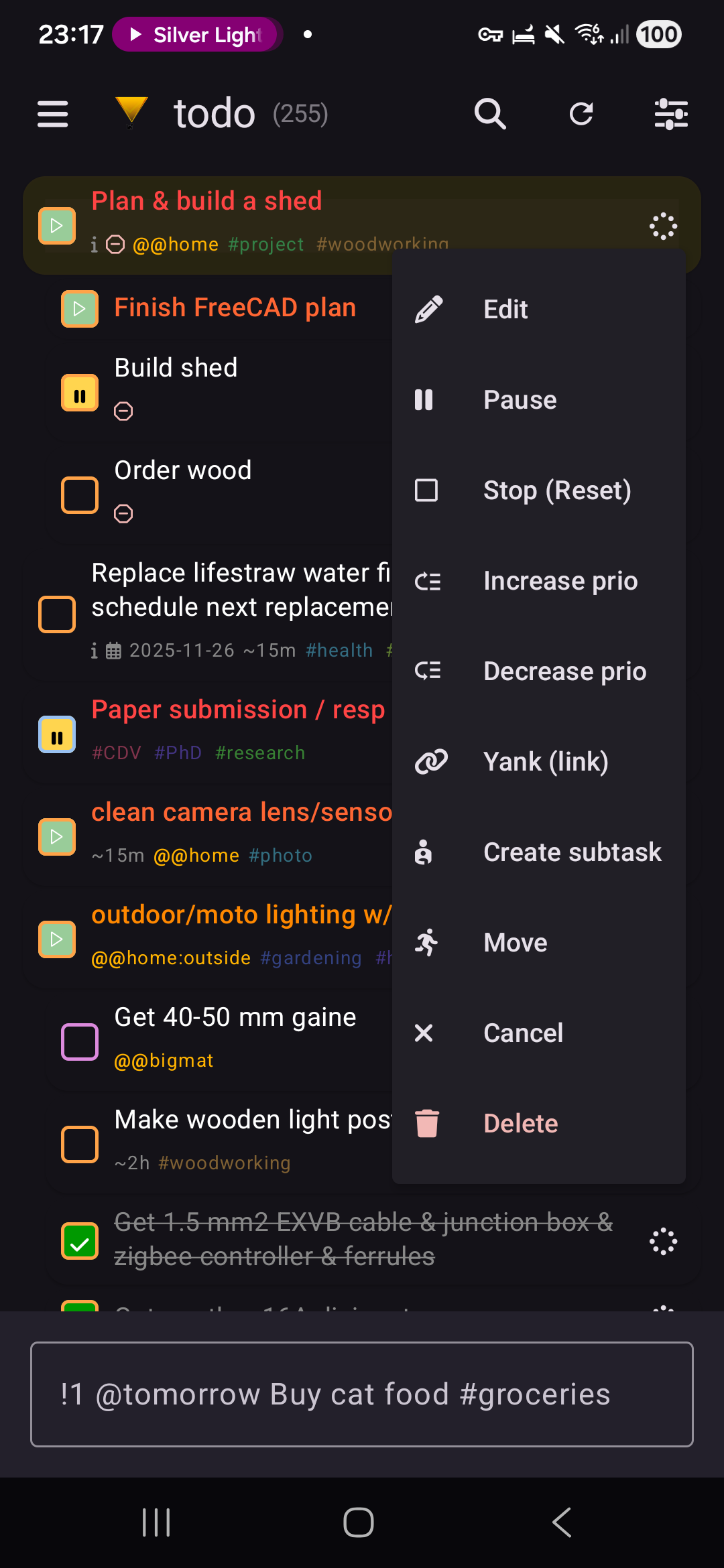
Task: Toggle Build shed paused status box
Action: 80,393
